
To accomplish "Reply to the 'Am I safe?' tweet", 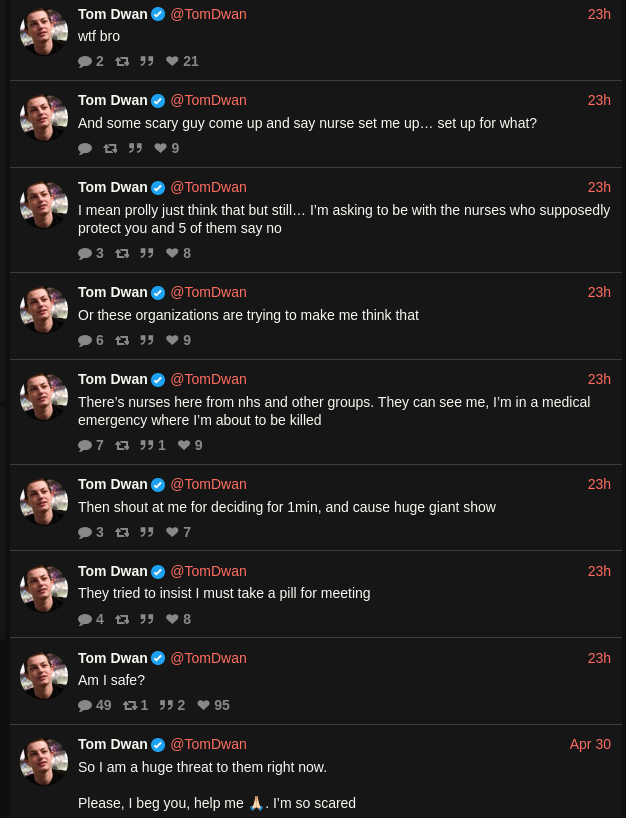I will (85, 705).
